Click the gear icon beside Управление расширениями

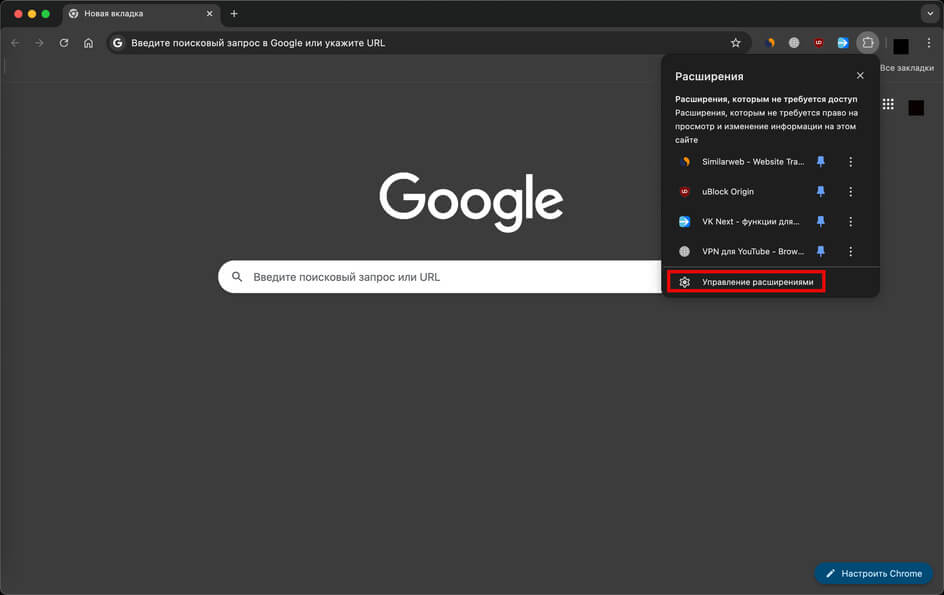point(685,282)
